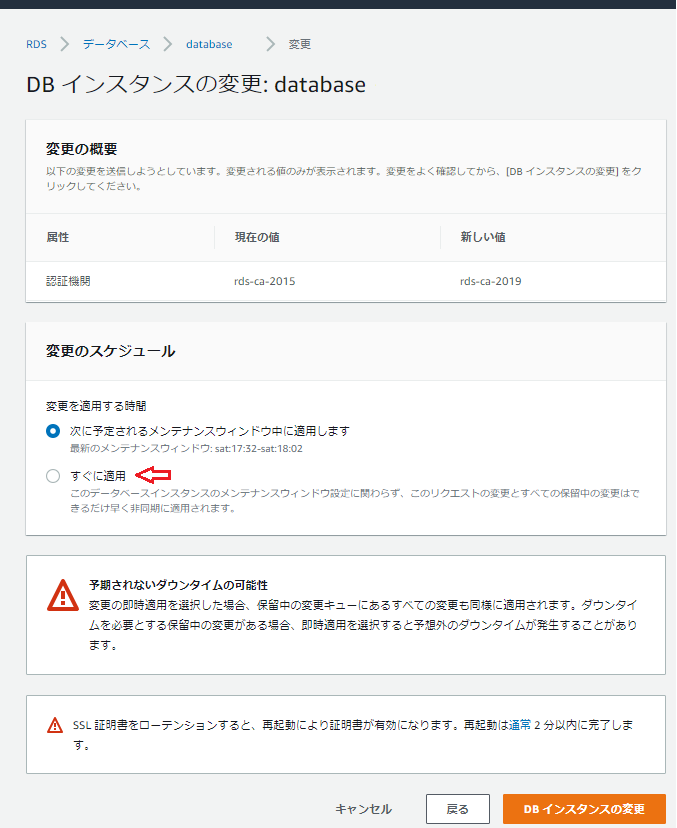Click the 属性 column header
The image size is (677, 828).
[58, 238]
